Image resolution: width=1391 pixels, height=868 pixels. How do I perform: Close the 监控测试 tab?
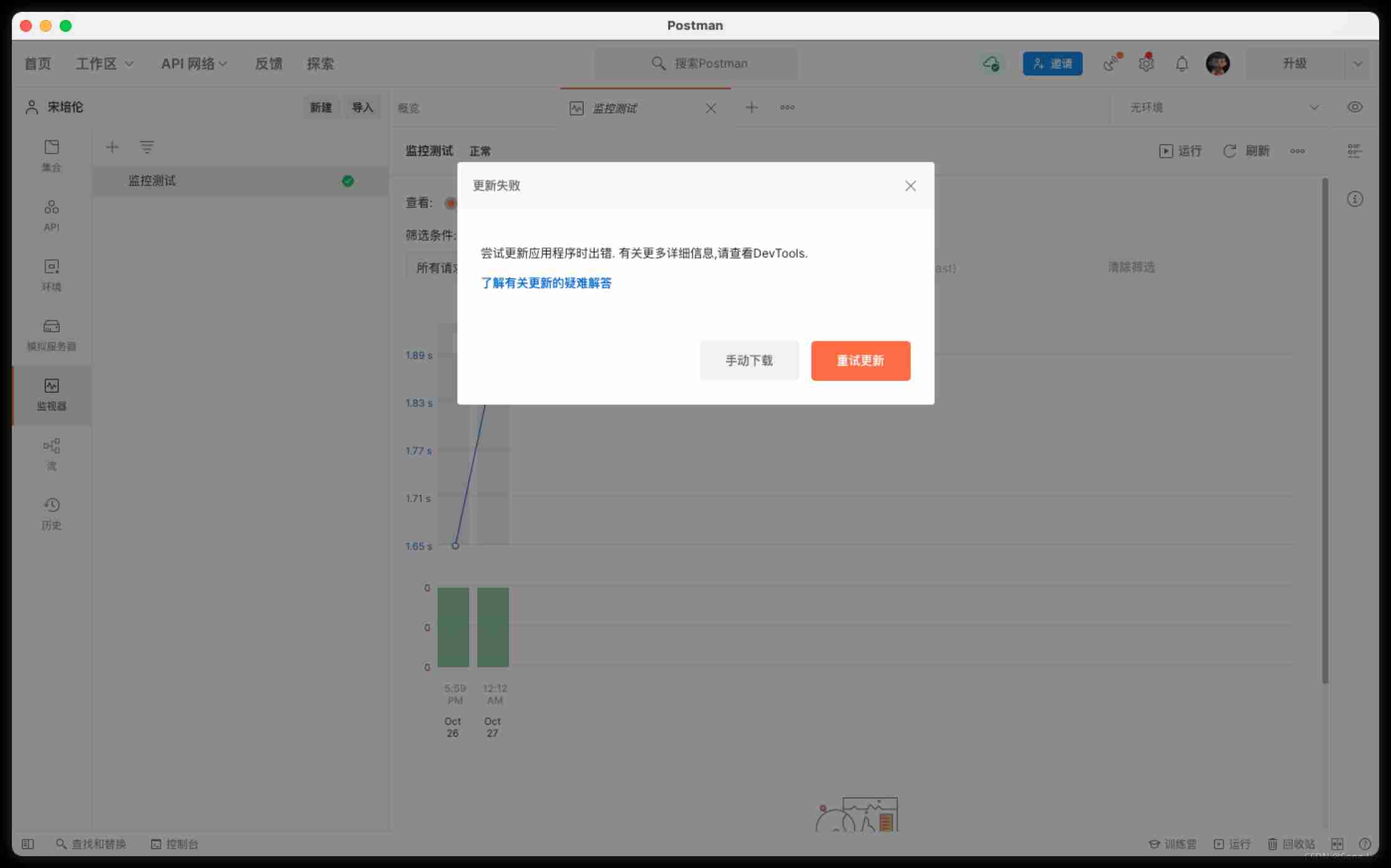point(711,108)
